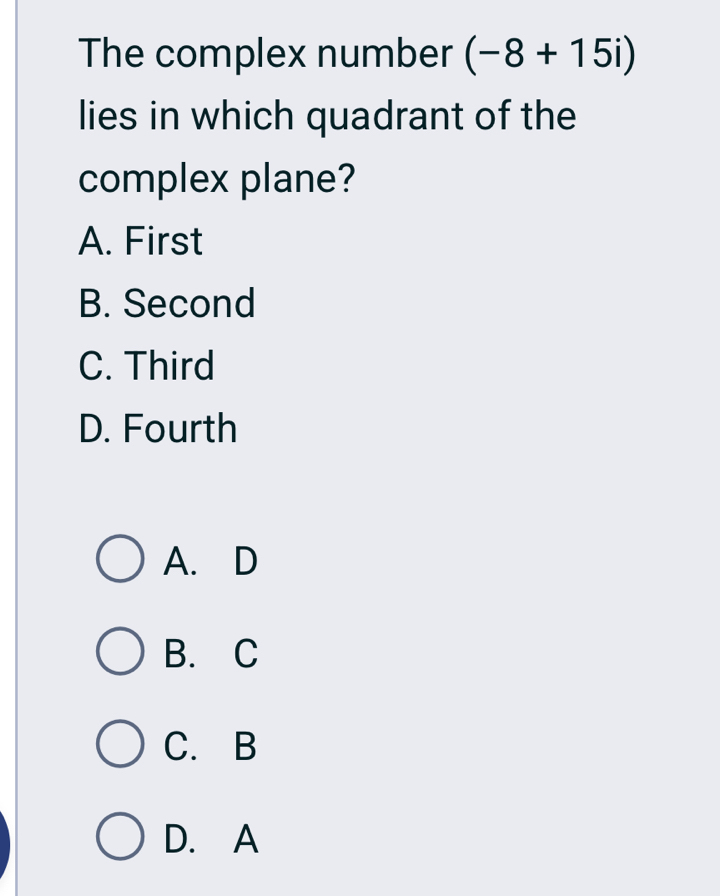This screenshot has width=720, height=896.
Task: Click the word 'Second' in choice B
Action: click(x=190, y=303)
